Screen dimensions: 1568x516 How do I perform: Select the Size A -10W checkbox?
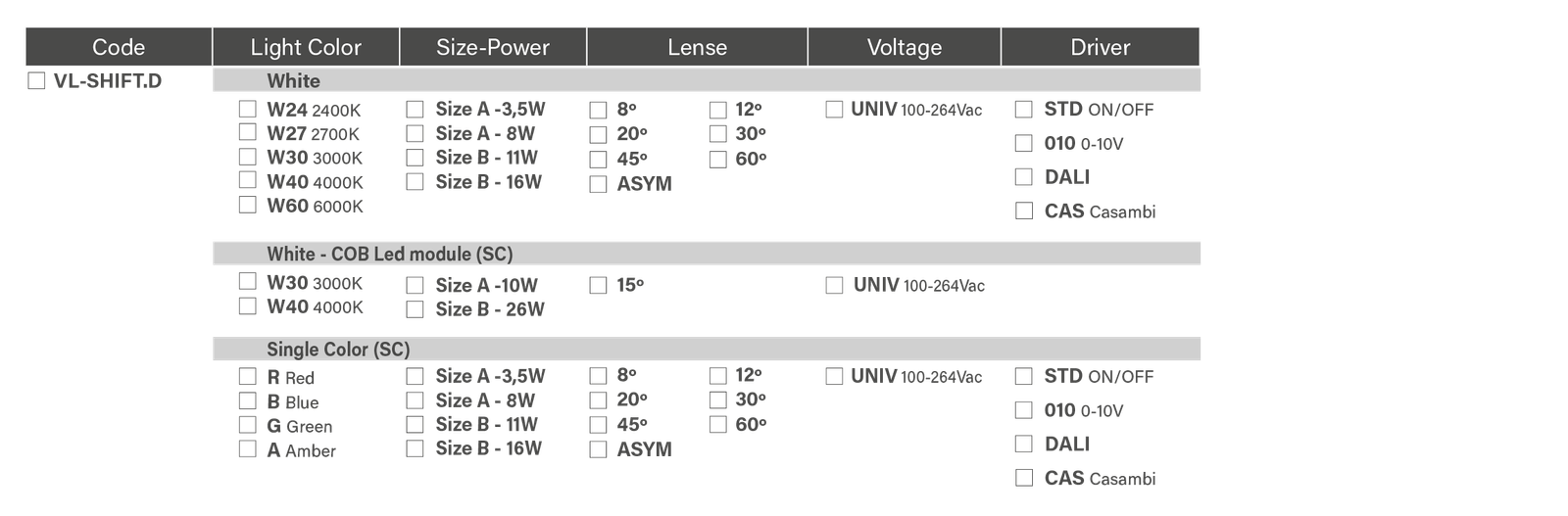[x=415, y=286]
